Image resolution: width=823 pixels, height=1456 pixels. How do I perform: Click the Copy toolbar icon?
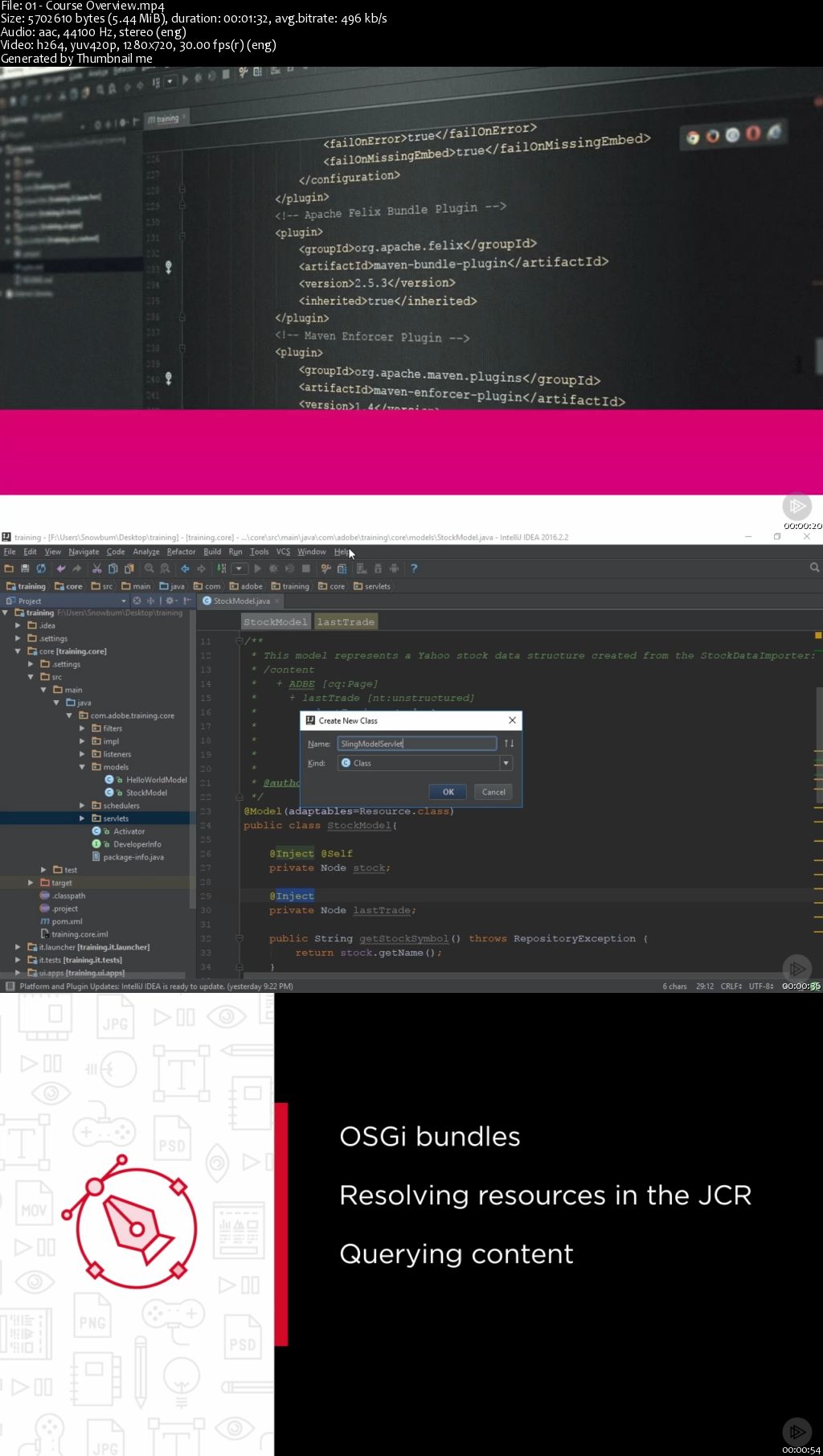tap(113, 568)
